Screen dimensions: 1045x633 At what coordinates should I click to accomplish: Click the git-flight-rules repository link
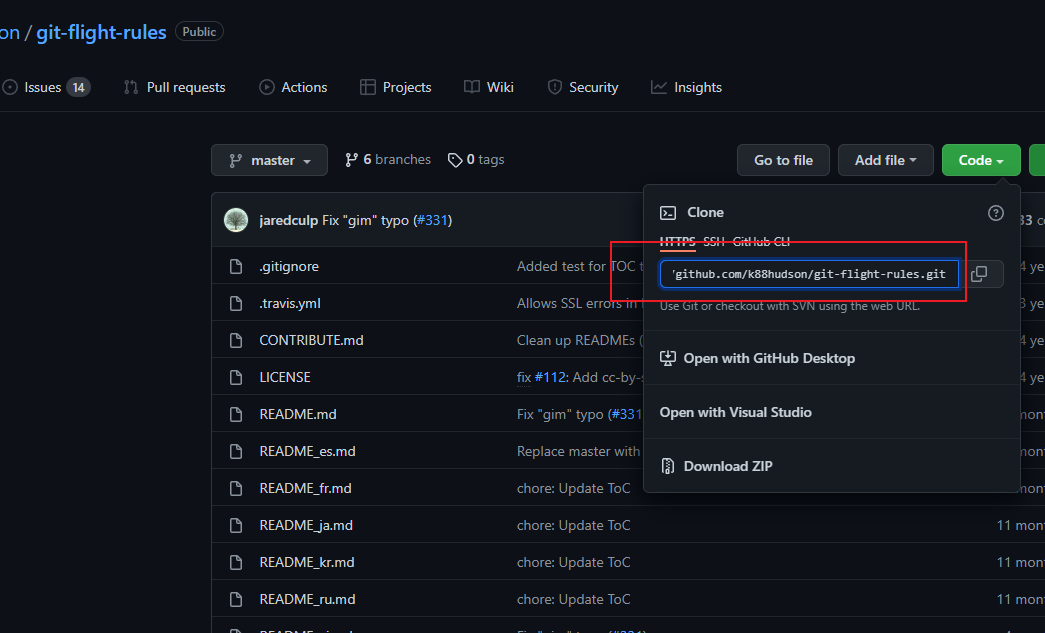[101, 32]
